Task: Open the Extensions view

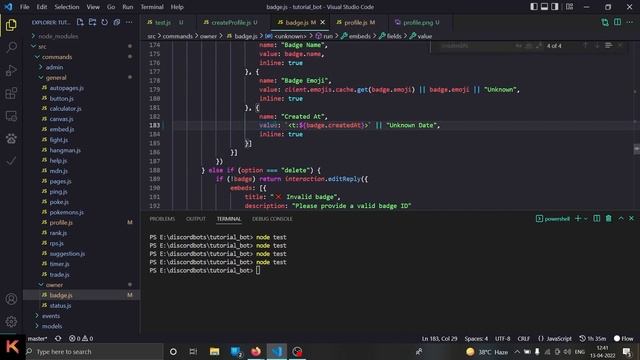Action: 11,93
